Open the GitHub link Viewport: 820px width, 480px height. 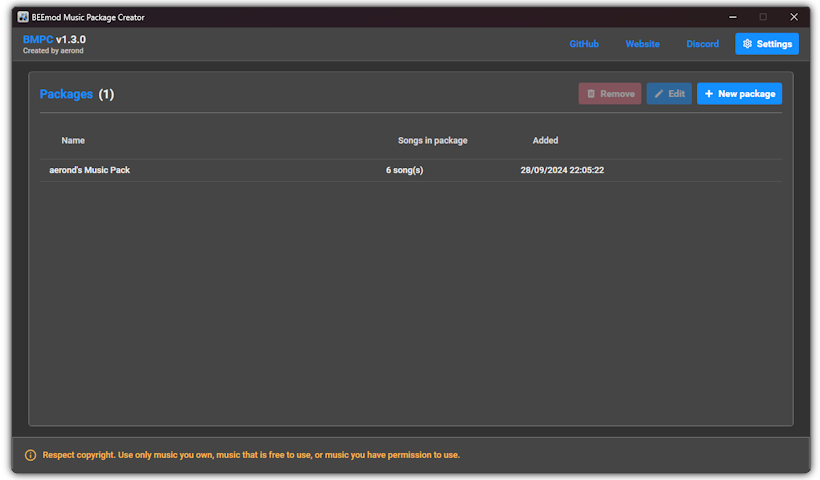(584, 44)
